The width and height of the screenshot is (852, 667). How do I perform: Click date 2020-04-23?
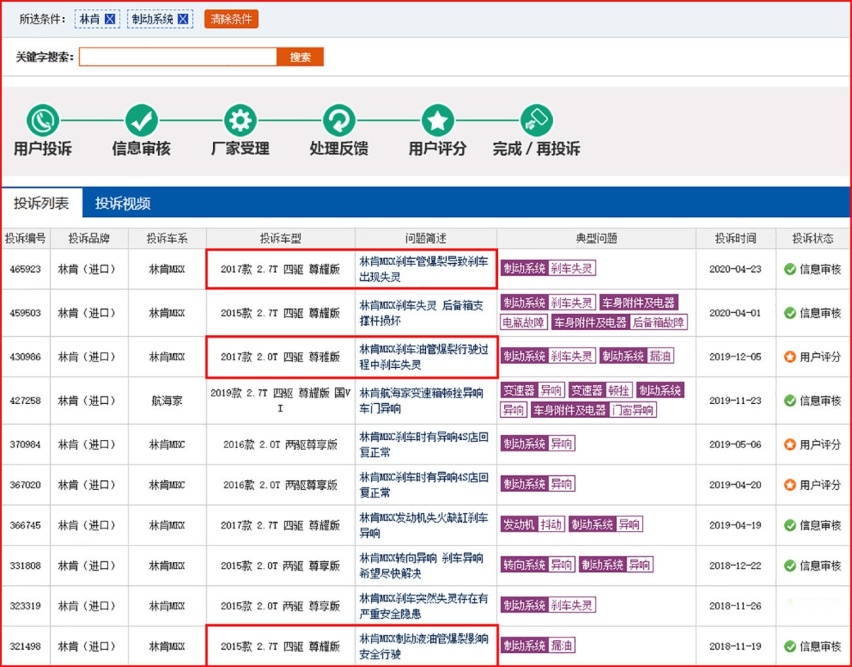pos(735,269)
